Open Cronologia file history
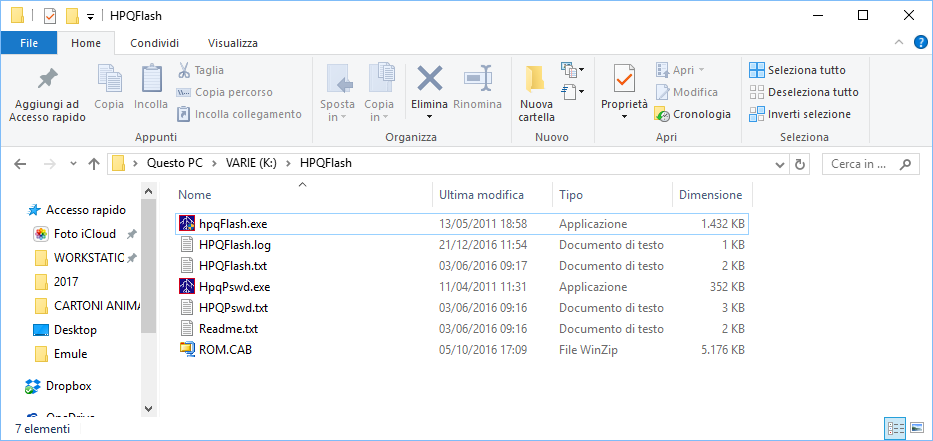Screen dimensions: 933x441 tap(693, 114)
